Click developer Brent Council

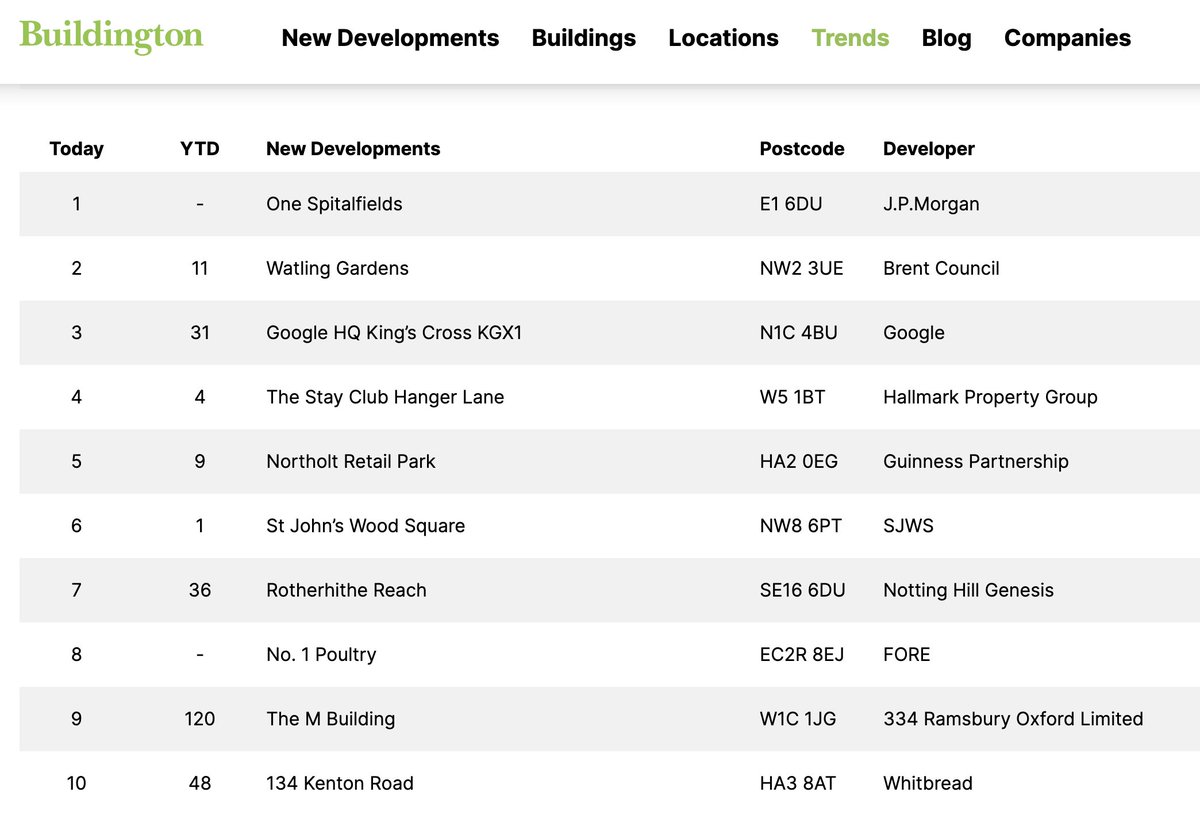941,268
